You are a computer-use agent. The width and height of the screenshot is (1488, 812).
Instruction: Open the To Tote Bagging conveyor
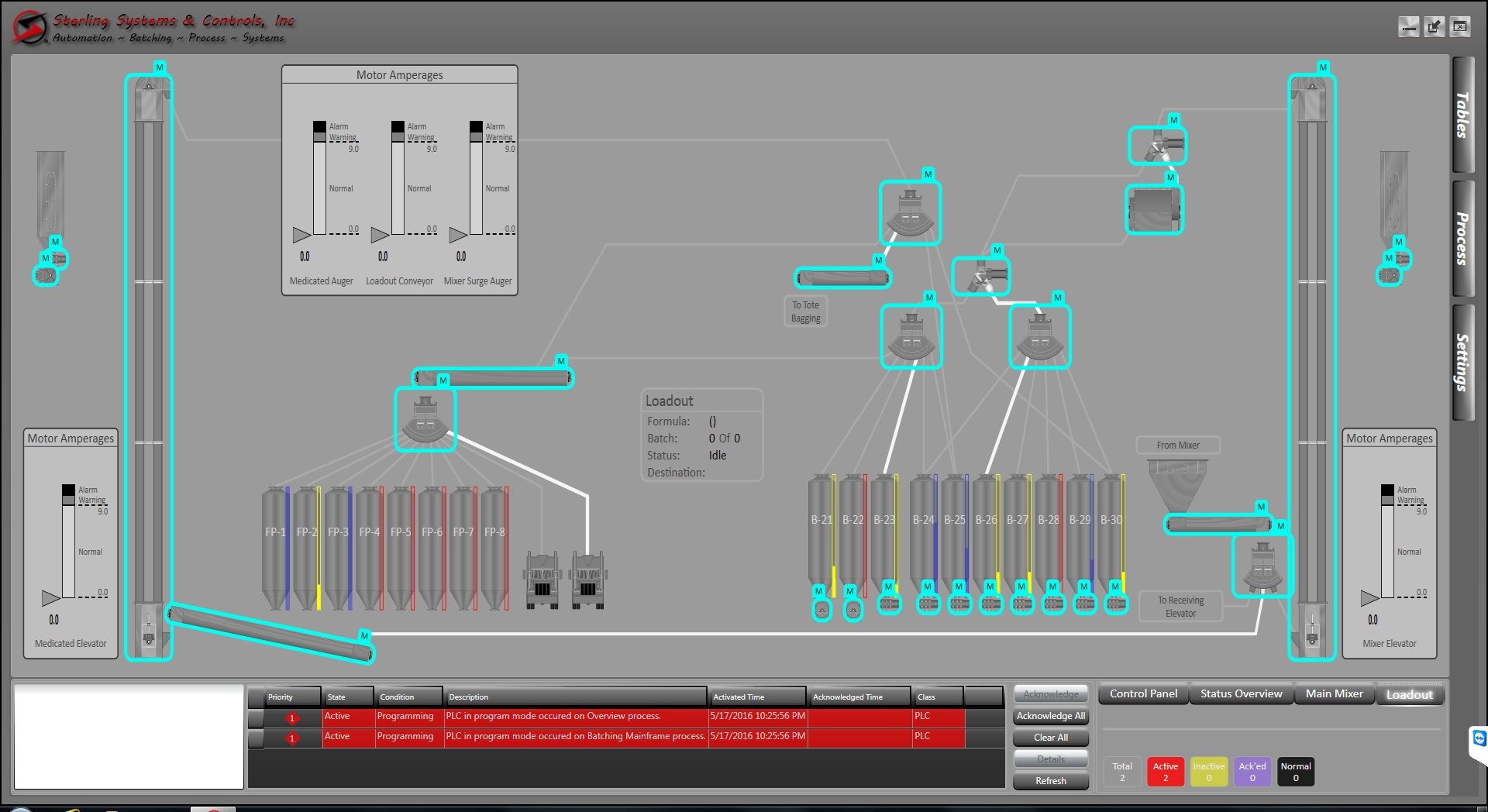pyautogui.click(x=842, y=277)
